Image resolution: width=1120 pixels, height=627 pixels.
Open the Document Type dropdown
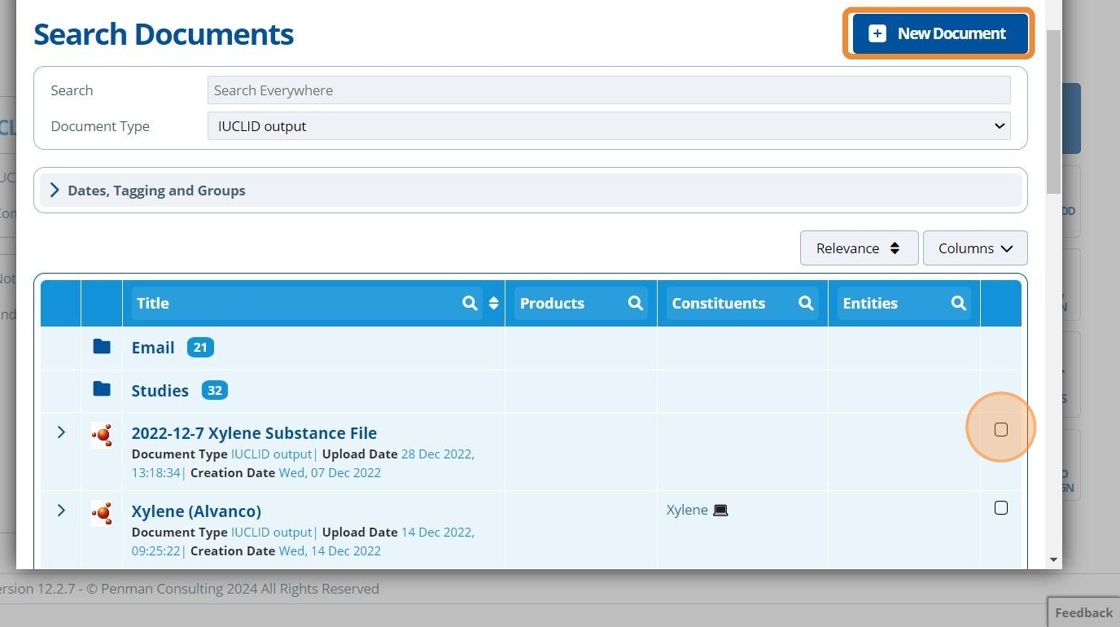coord(609,126)
